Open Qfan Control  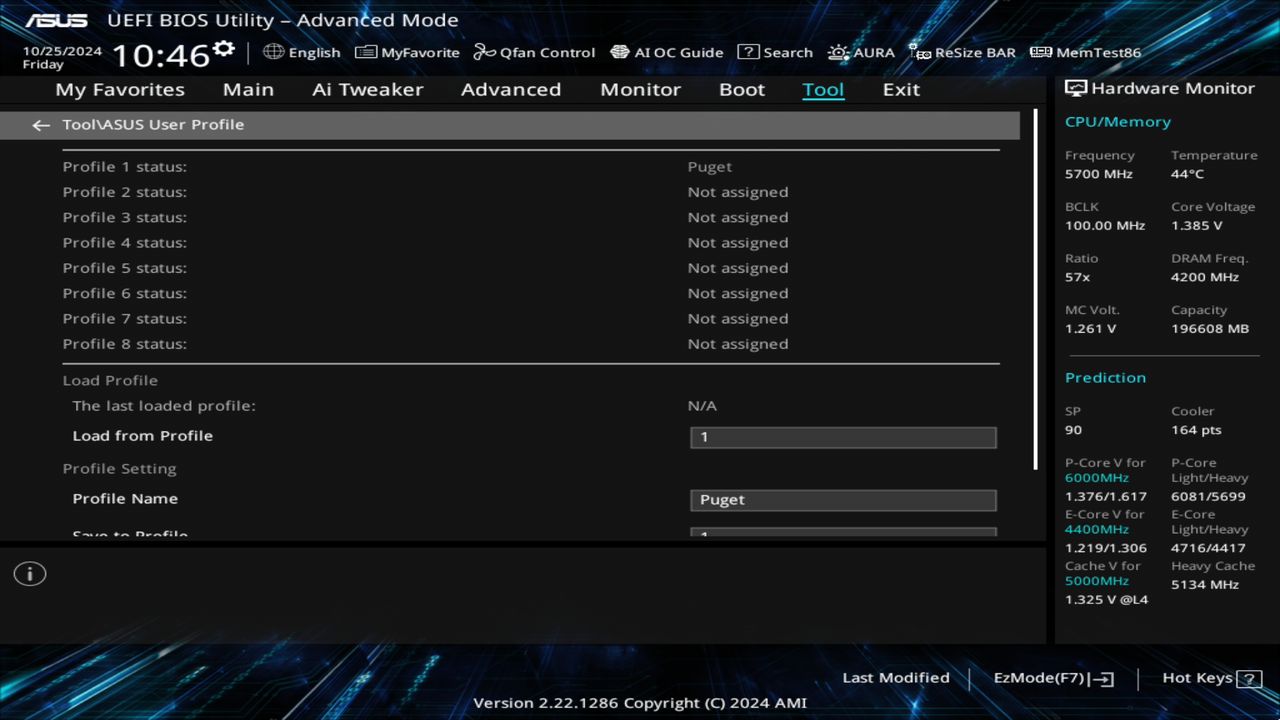[x=533, y=52]
